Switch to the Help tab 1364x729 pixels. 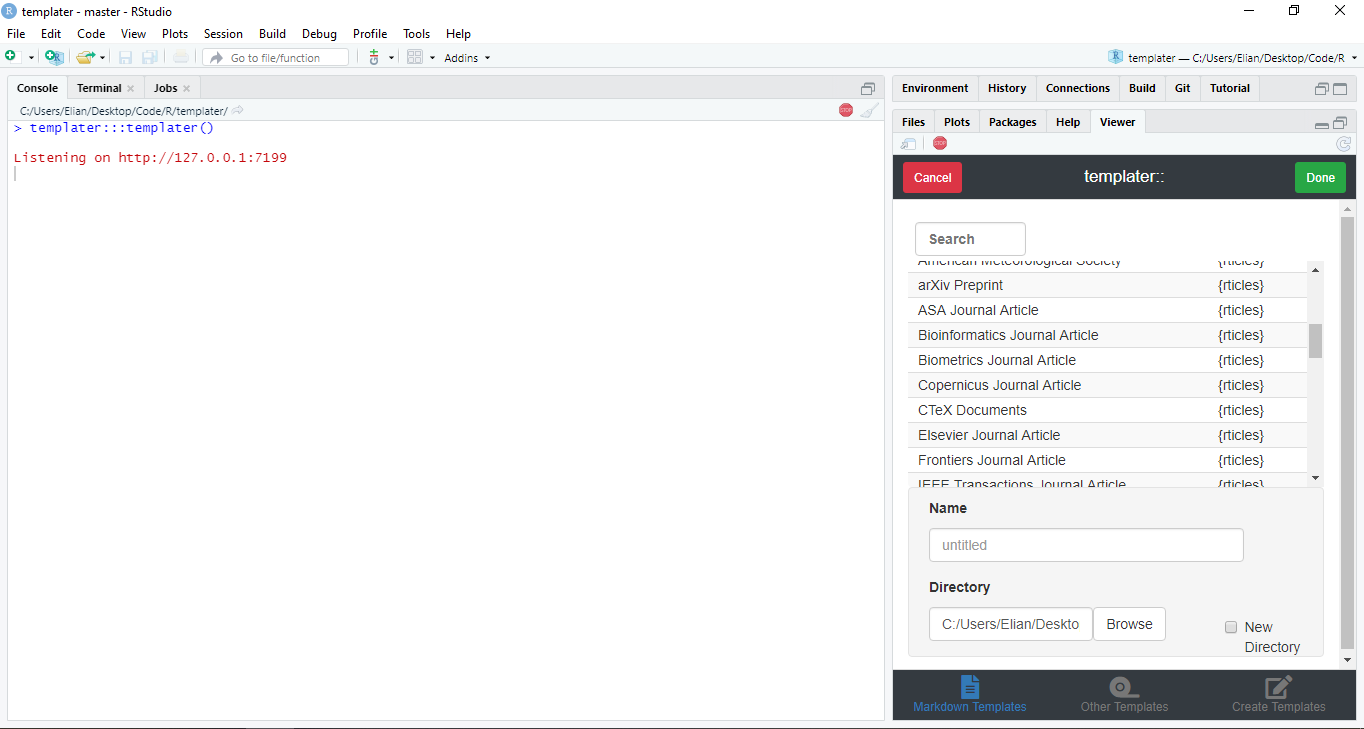[1068, 122]
